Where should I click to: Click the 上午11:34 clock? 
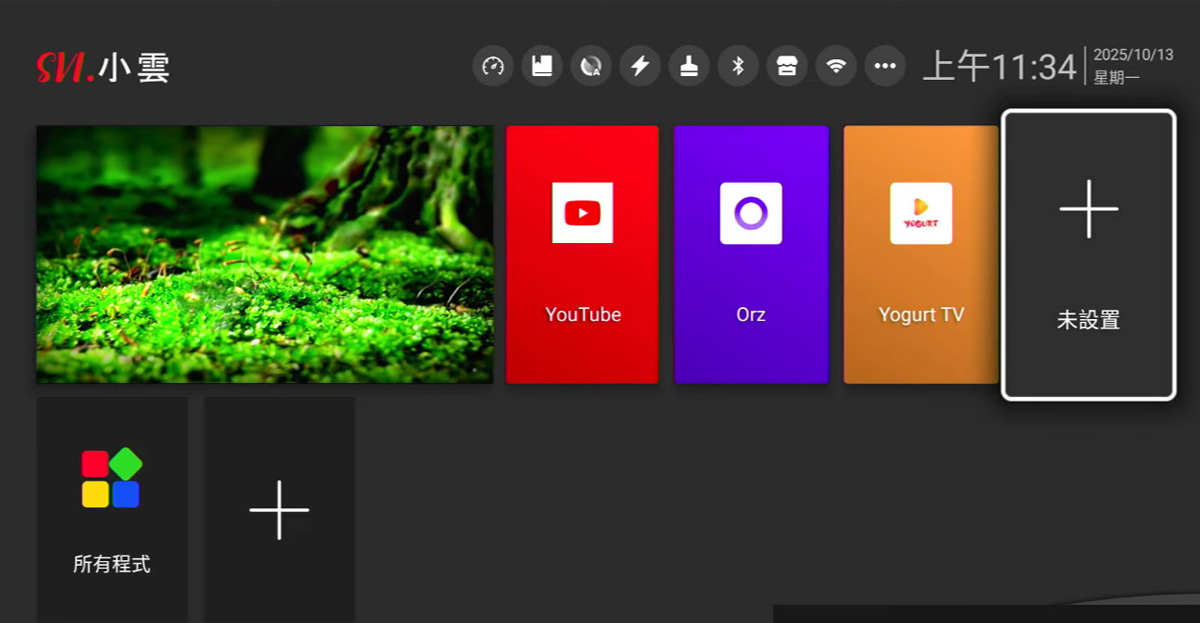(x=998, y=67)
